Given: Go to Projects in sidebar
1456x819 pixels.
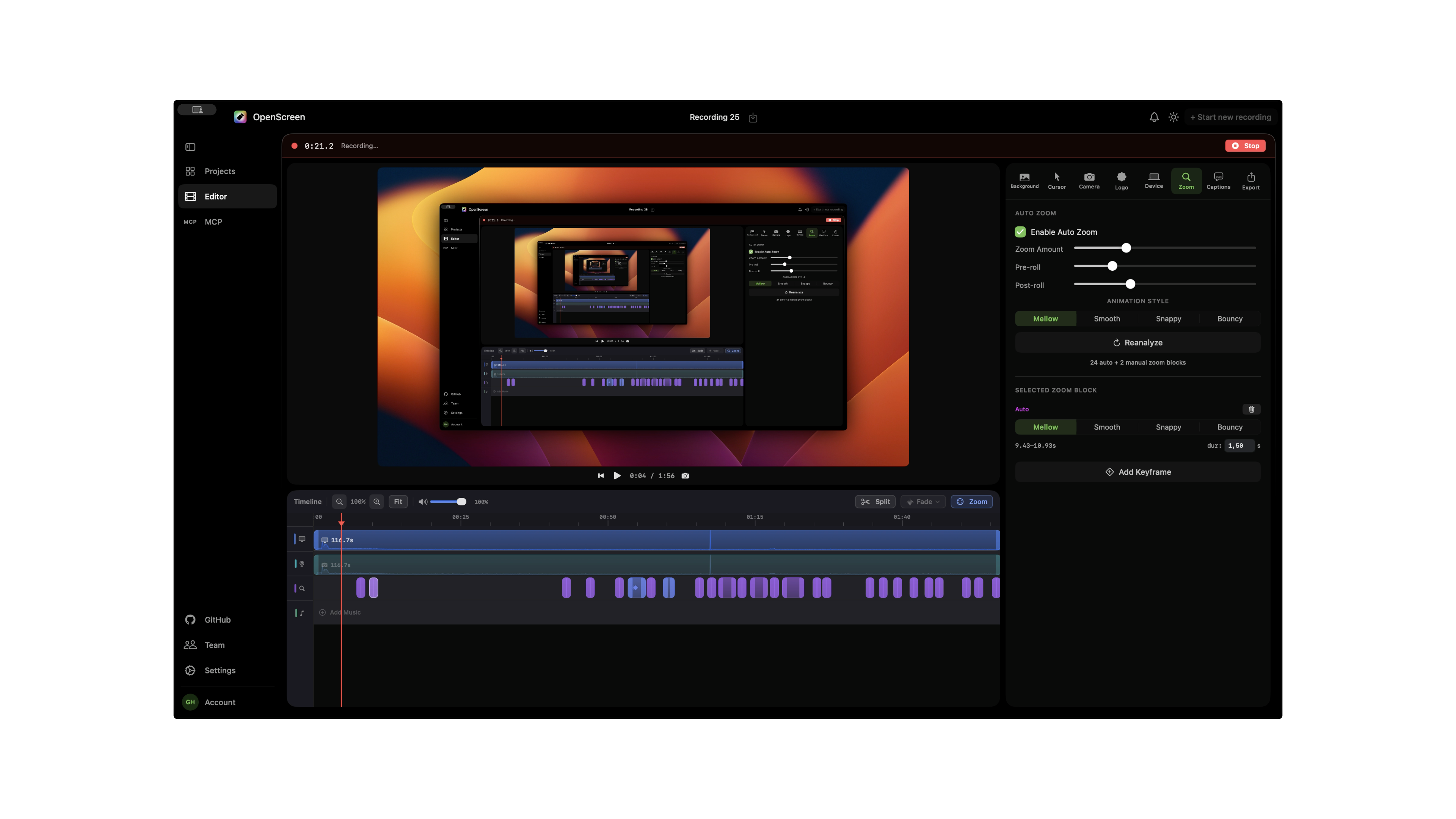Looking at the screenshot, I should click(227, 171).
